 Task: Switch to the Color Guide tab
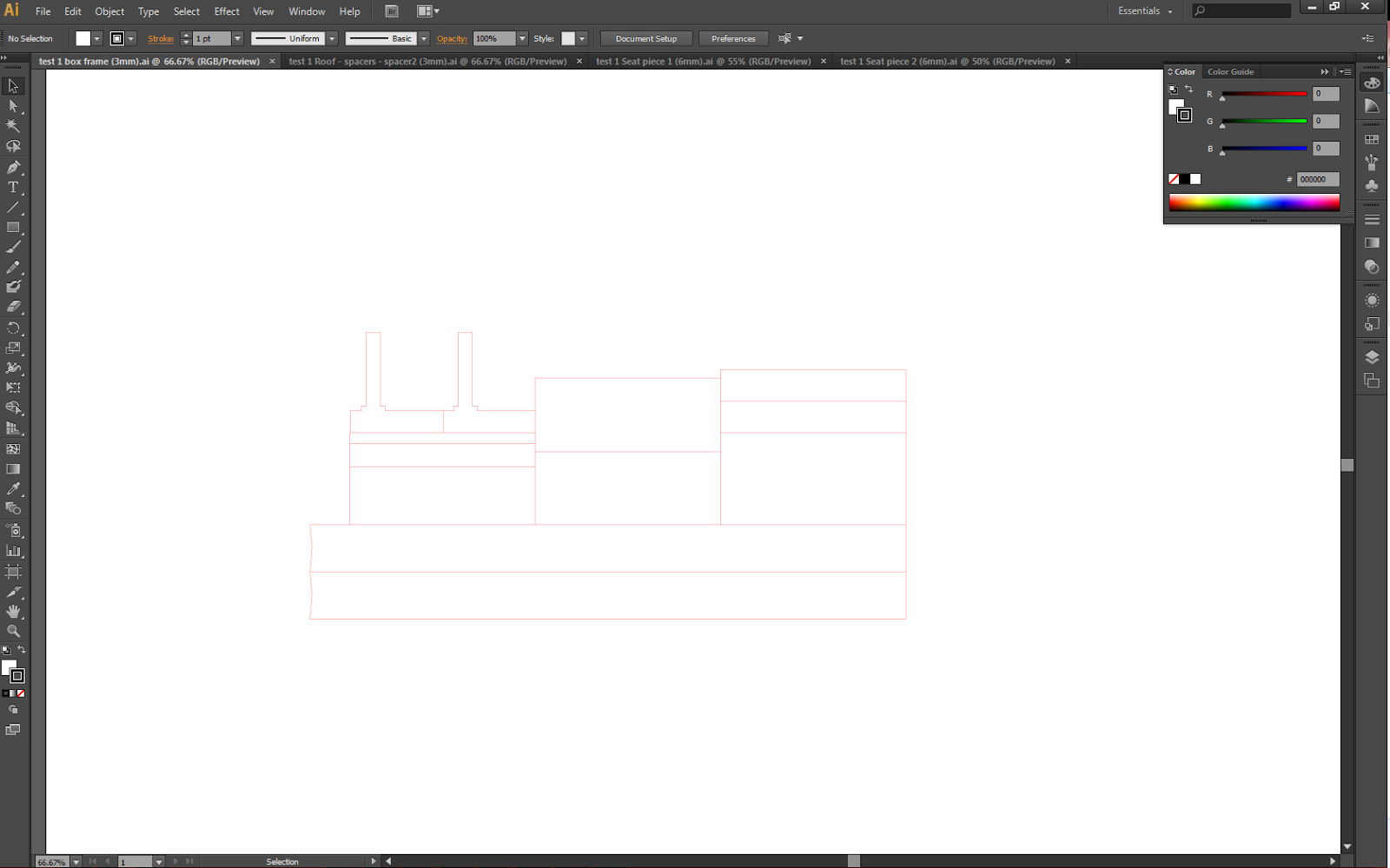[x=1230, y=72]
